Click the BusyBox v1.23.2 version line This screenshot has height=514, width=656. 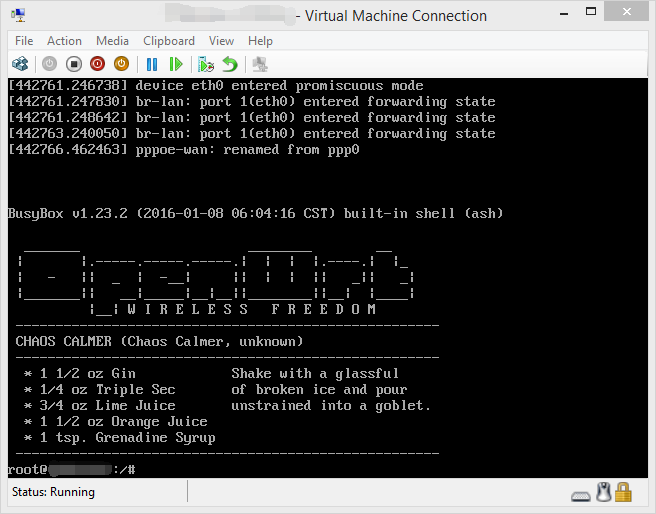coord(255,213)
